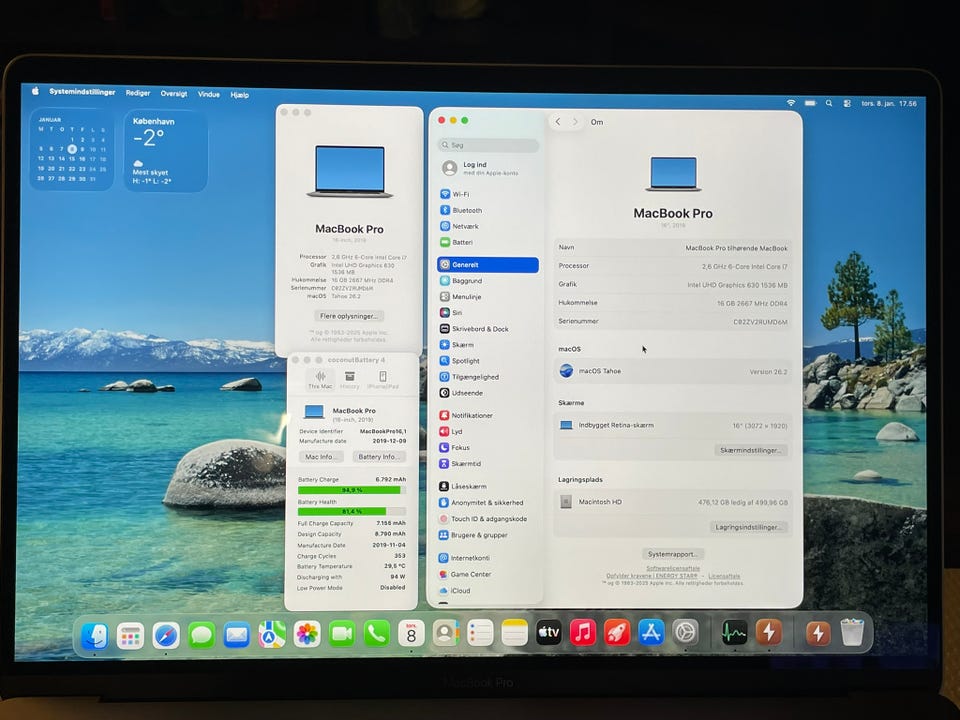
Task: Navigate back with the left chevron
Action: coord(558,122)
